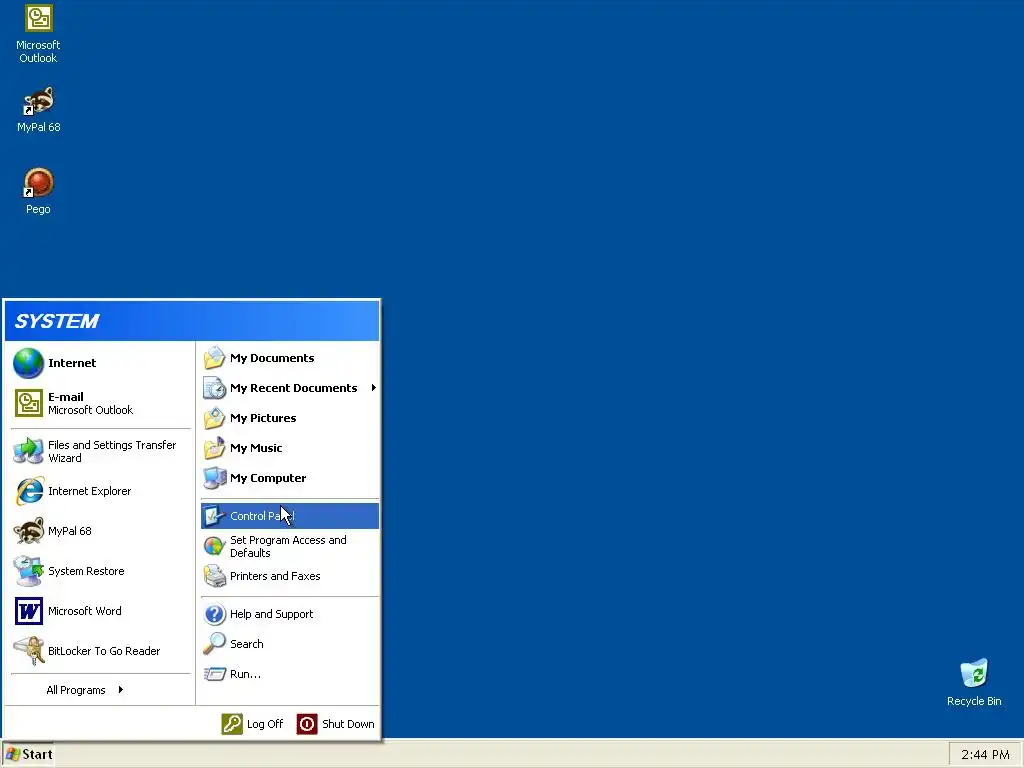Image resolution: width=1024 pixels, height=768 pixels.
Task: Open the Search label
Action: tap(246, 644)
